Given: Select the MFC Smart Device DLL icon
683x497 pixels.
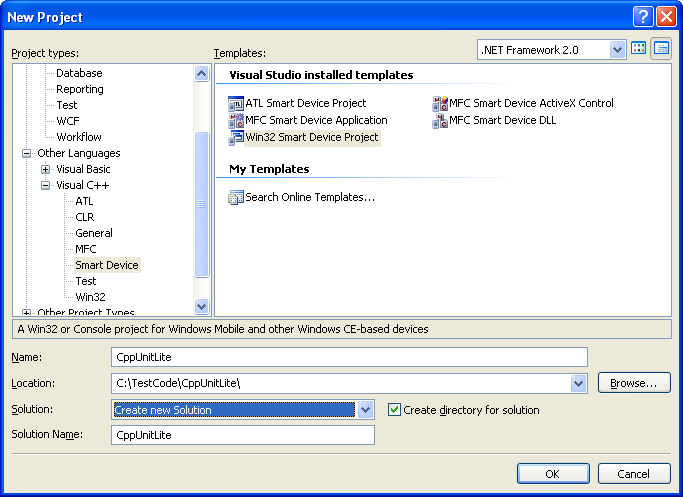Looking at the screenshot, I should [x=440, y=121].
